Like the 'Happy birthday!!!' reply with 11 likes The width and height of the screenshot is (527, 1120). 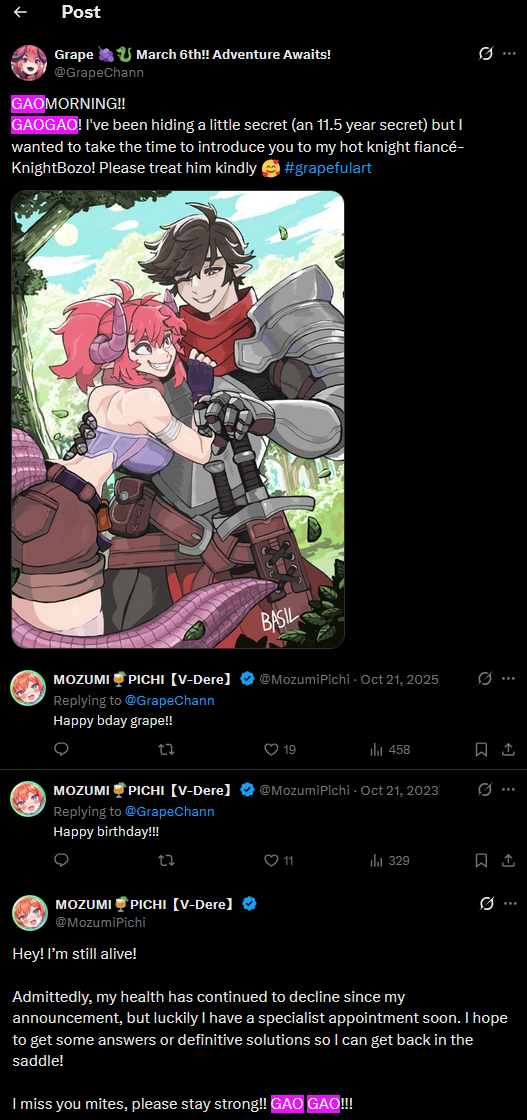pos(278,861)
